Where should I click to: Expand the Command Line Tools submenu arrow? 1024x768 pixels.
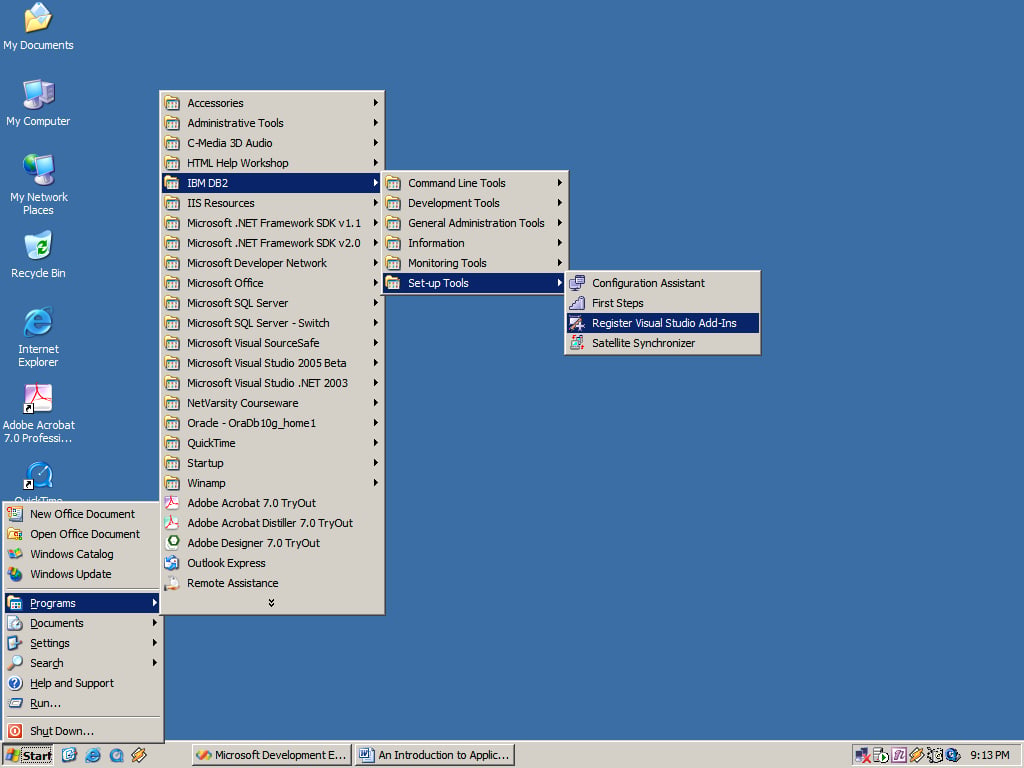pyautogui.click(x=560, y=183)
